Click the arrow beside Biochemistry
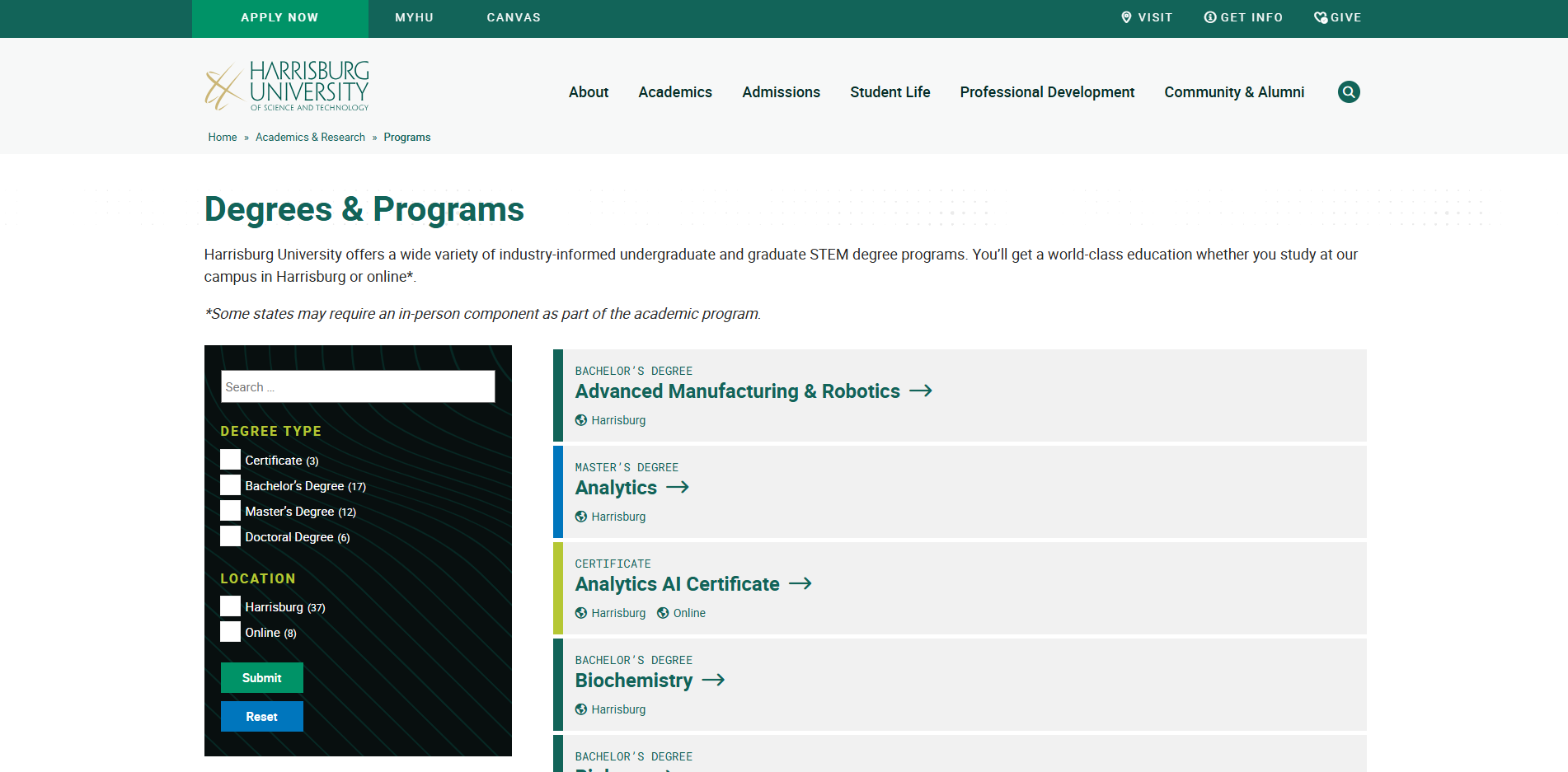 point(713,680)
